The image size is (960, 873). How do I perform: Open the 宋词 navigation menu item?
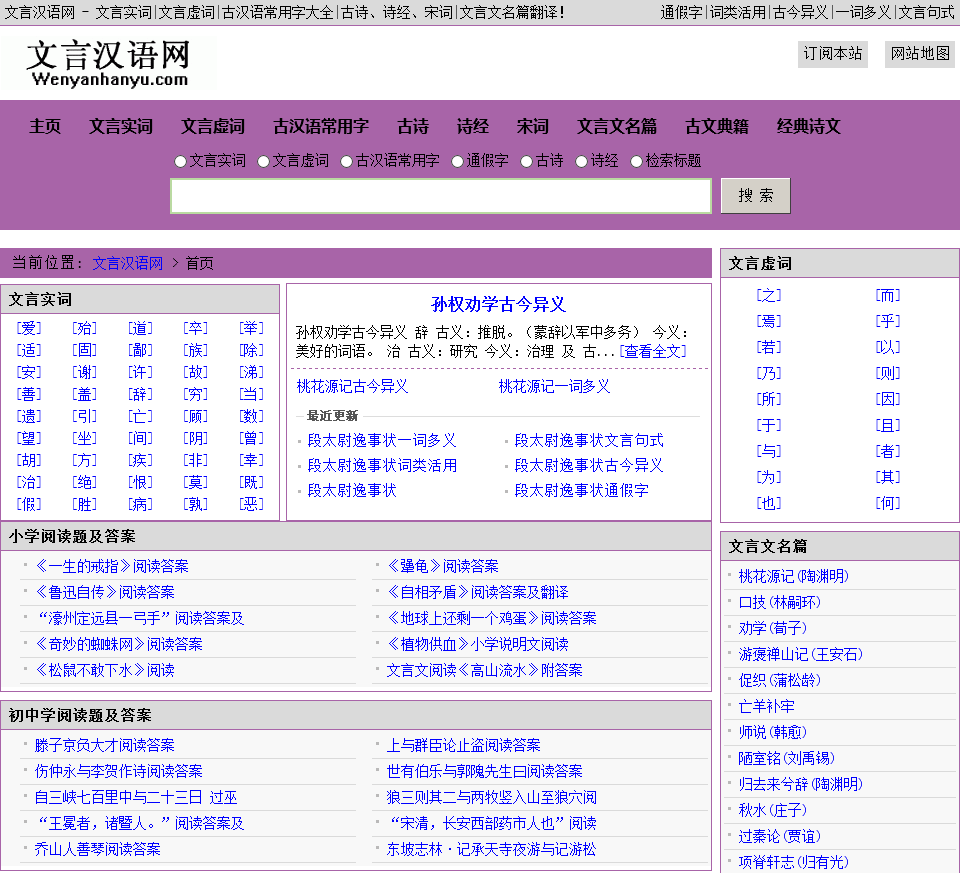point(533,127)
